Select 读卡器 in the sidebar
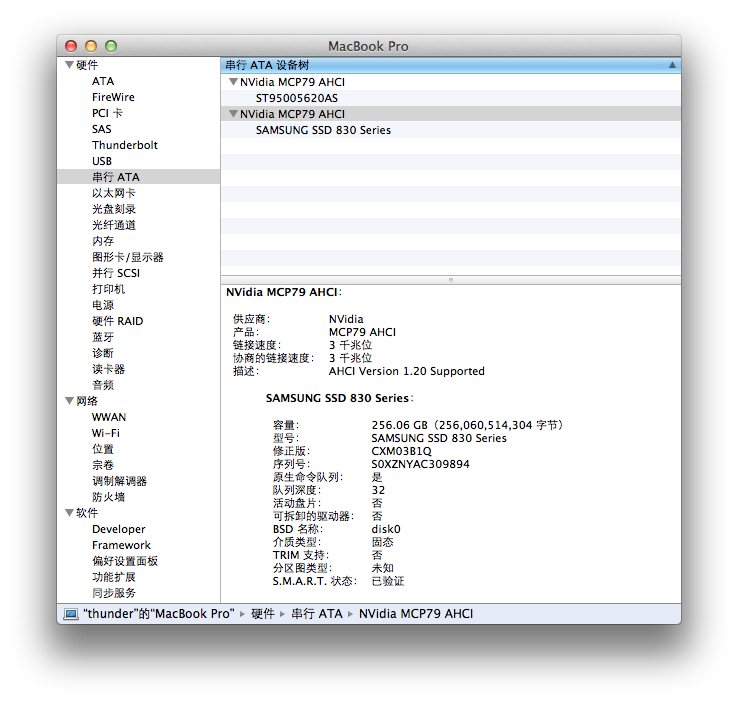738x703 pixels. point(108,369)
